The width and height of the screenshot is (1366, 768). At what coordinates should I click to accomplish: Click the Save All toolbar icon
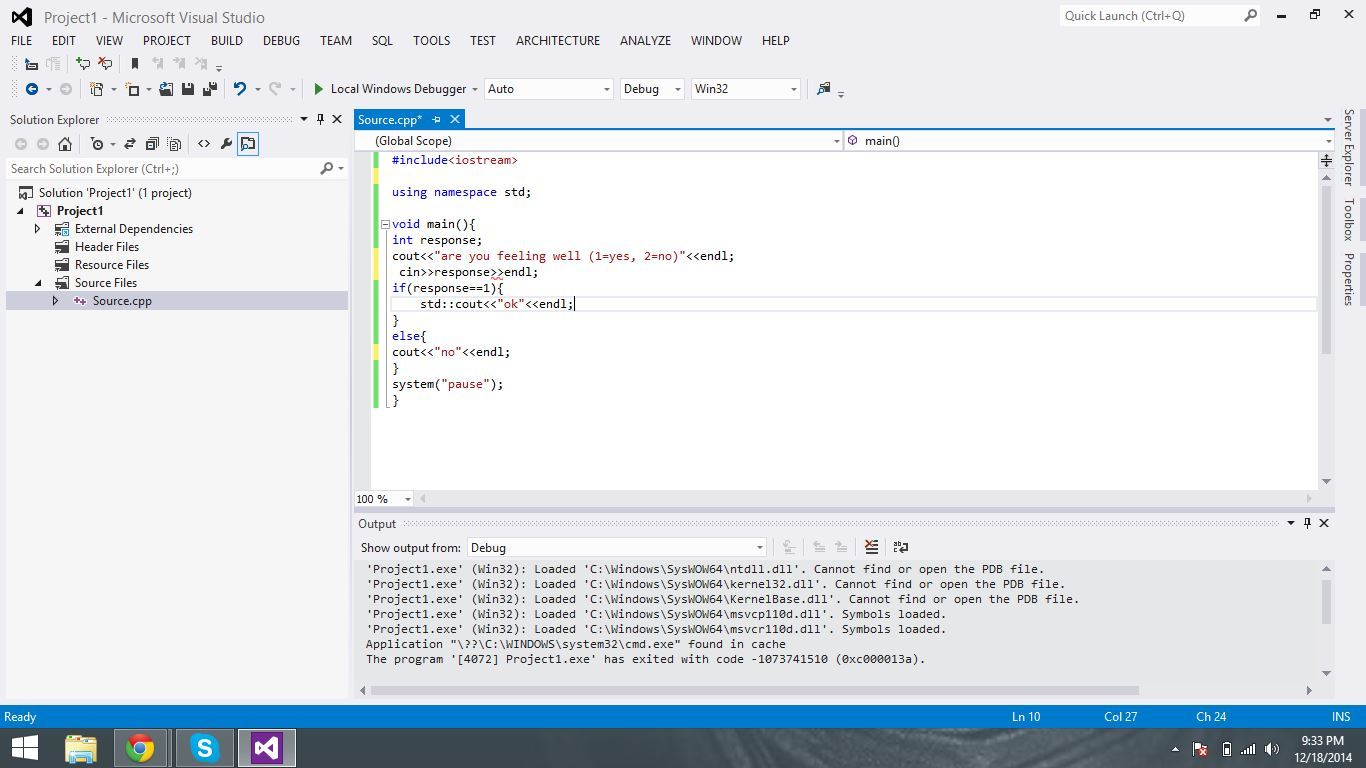click(x=209, y=89)
